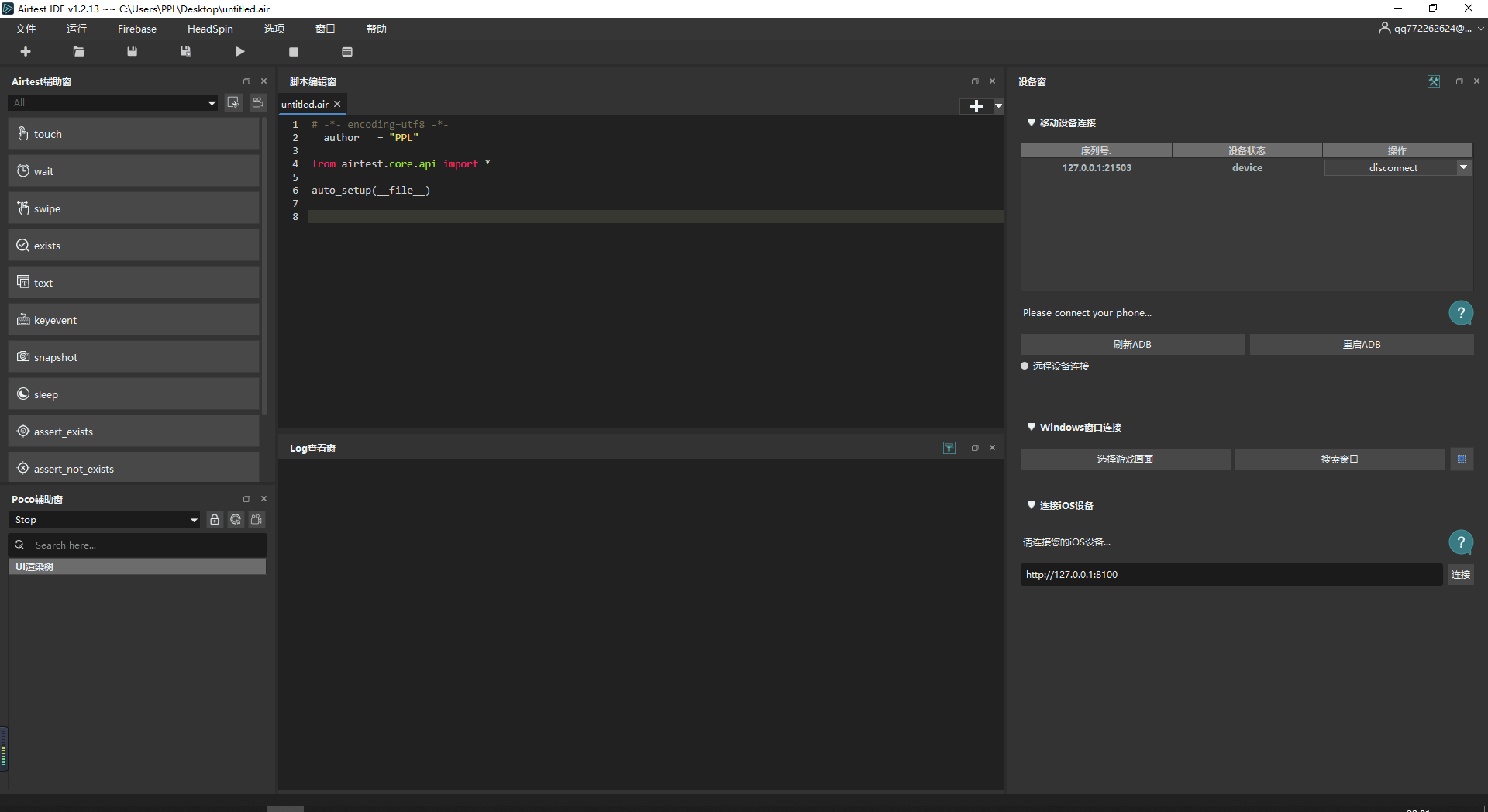
Task: Click the open folder toolbar icon
Action: click(x=79, y=52)
